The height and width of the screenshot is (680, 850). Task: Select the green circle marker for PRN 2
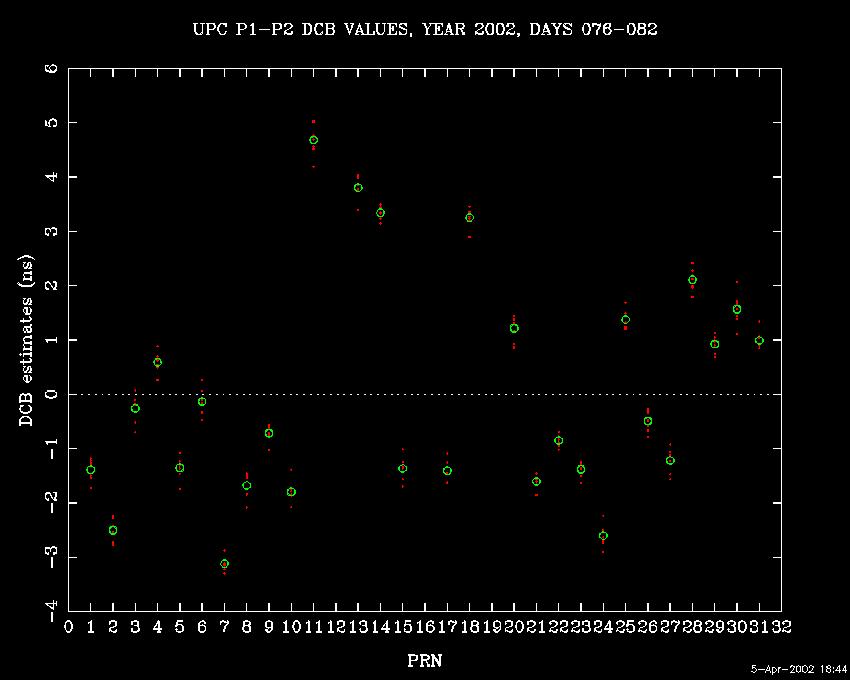pos(113,530)
